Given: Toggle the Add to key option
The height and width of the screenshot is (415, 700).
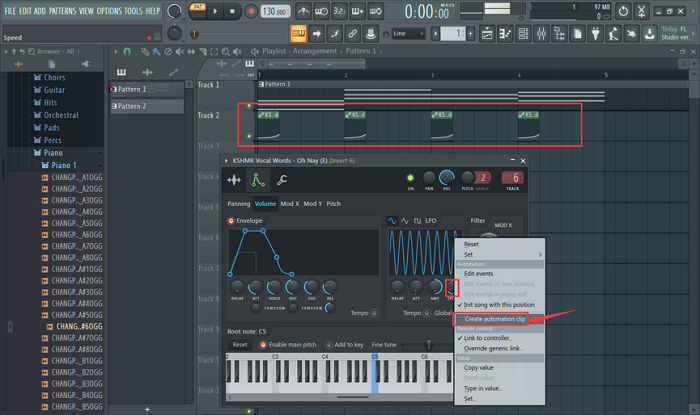Looking at the screenshot, I should (344, 344).
